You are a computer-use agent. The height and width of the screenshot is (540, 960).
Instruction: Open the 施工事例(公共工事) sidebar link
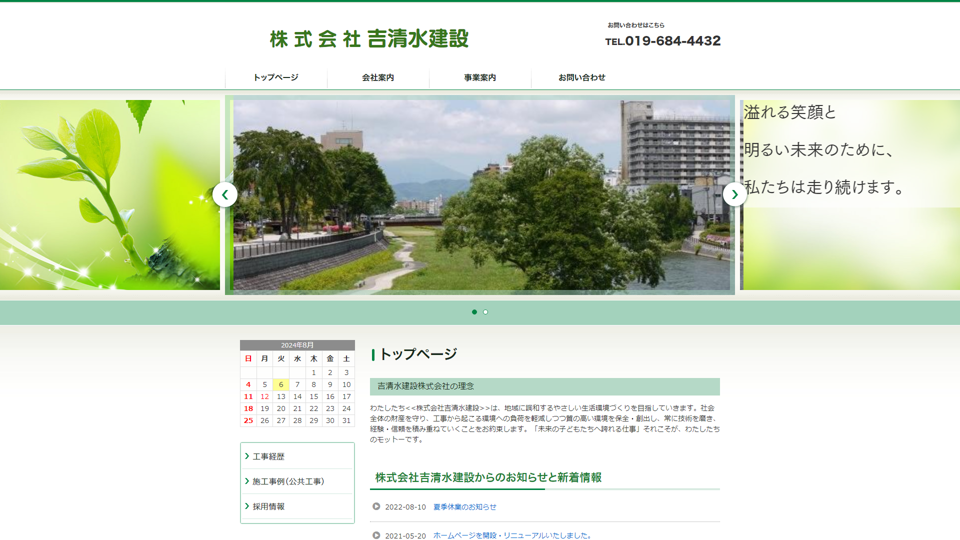(x=288, y=482)
